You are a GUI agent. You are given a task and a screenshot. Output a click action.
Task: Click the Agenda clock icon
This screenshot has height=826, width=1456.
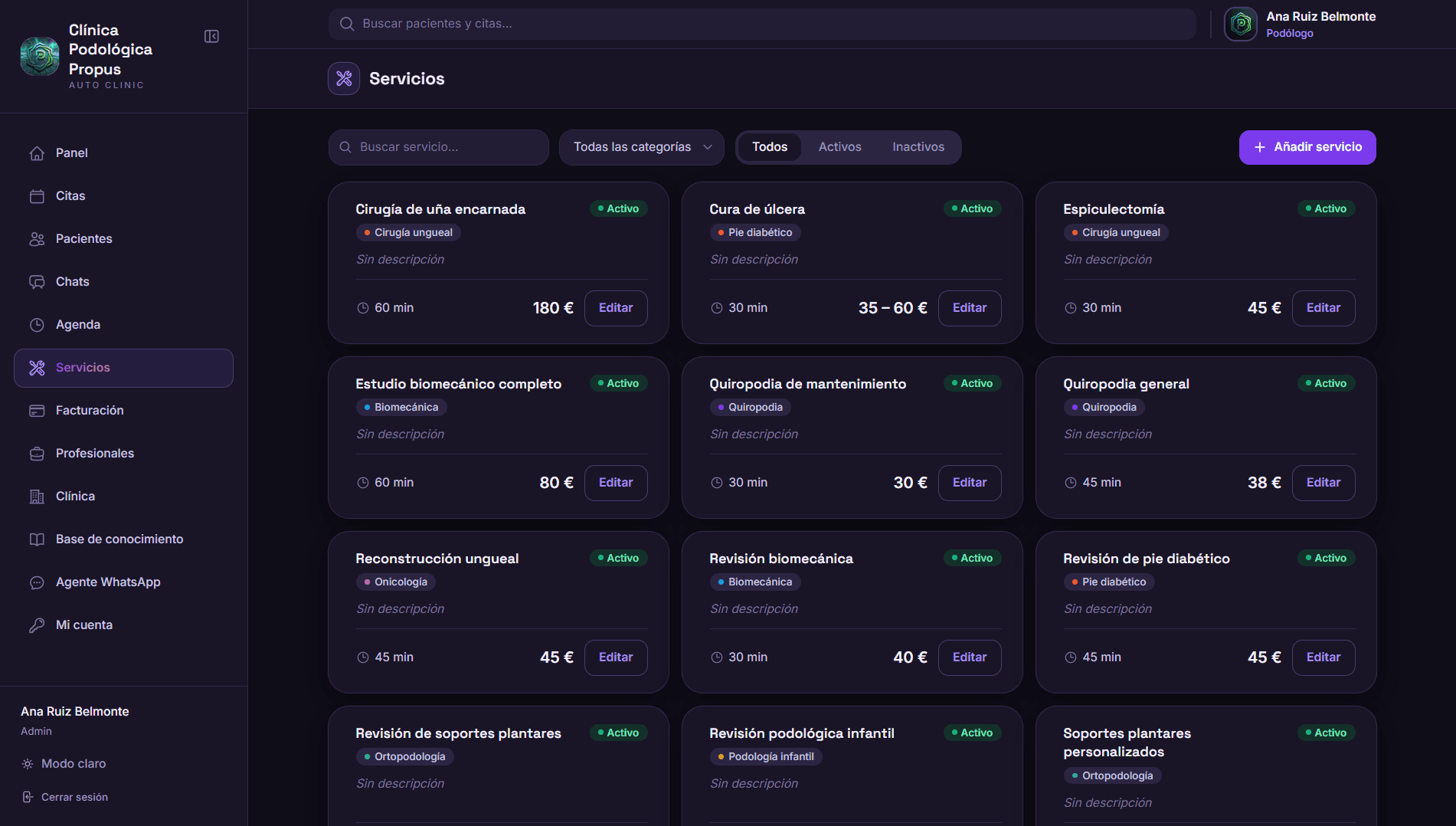[x=37, y=325]
